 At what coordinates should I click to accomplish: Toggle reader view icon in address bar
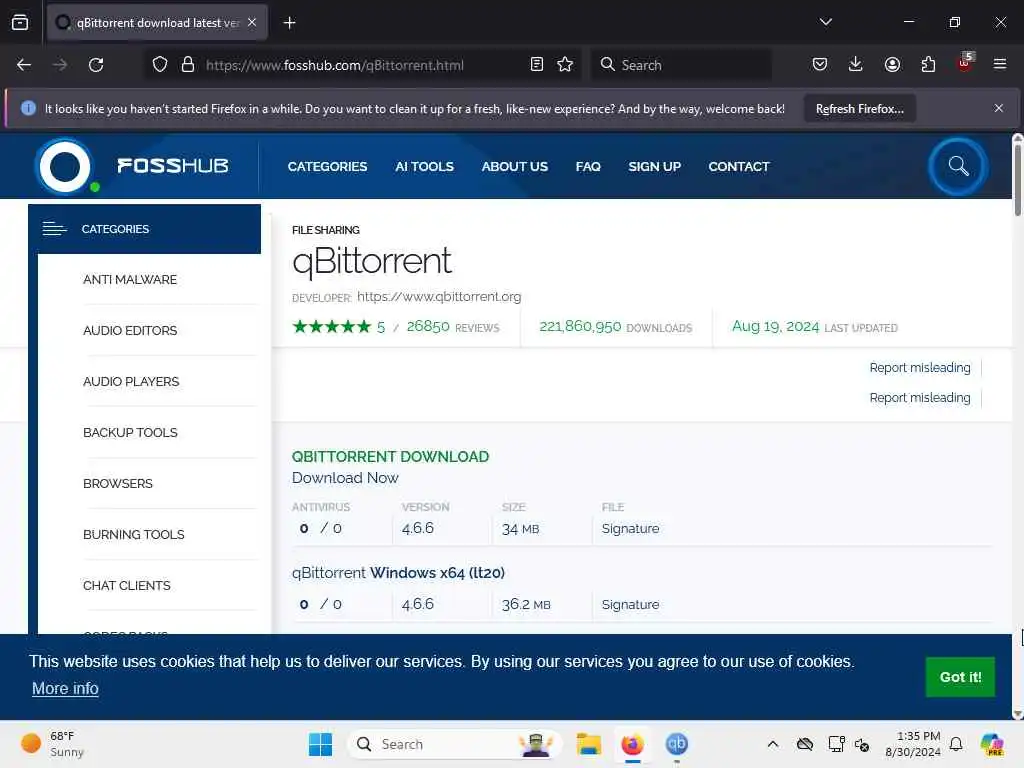pos(537,65)
